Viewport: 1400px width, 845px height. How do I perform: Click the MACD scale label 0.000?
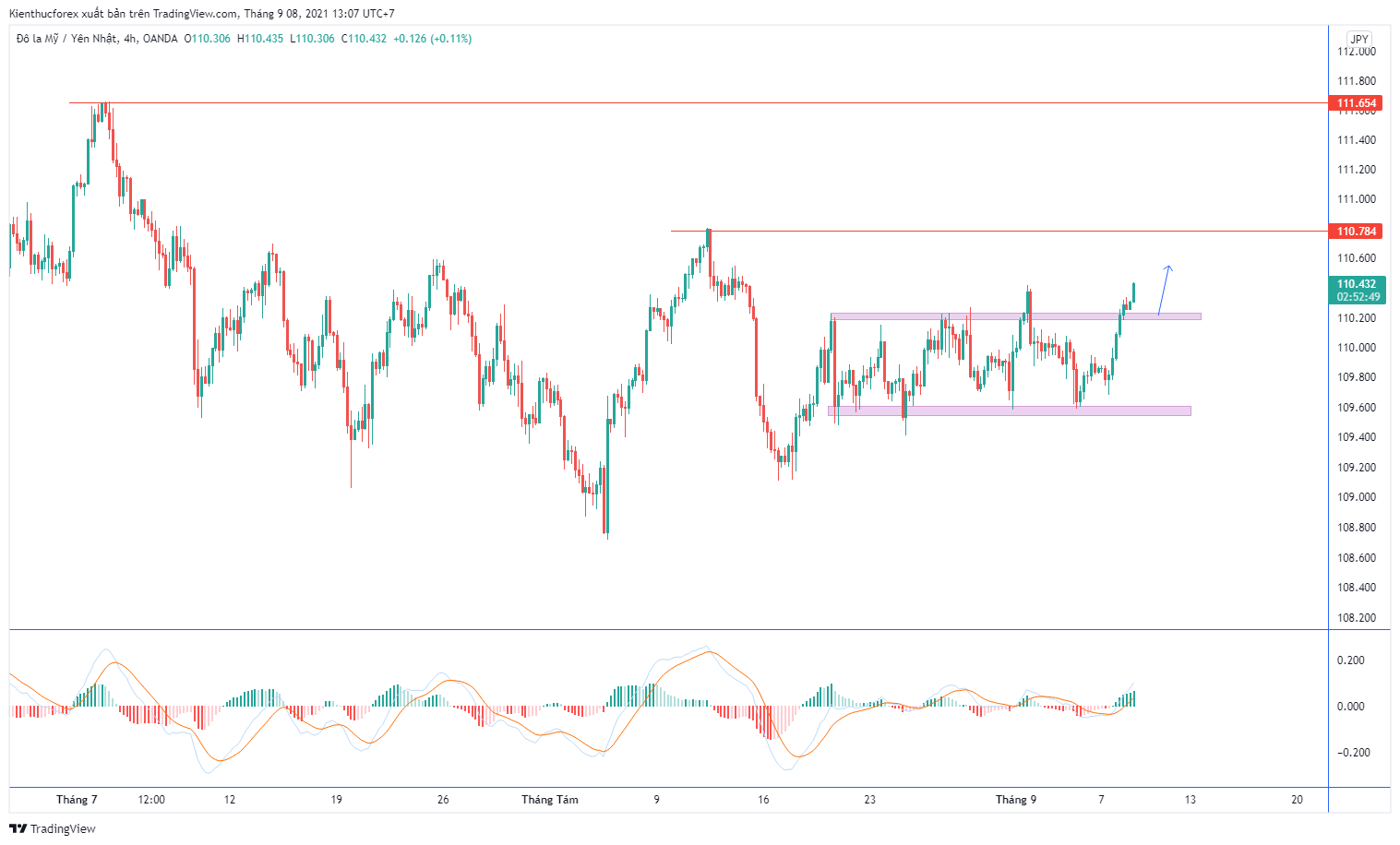tap(1351, 707)
